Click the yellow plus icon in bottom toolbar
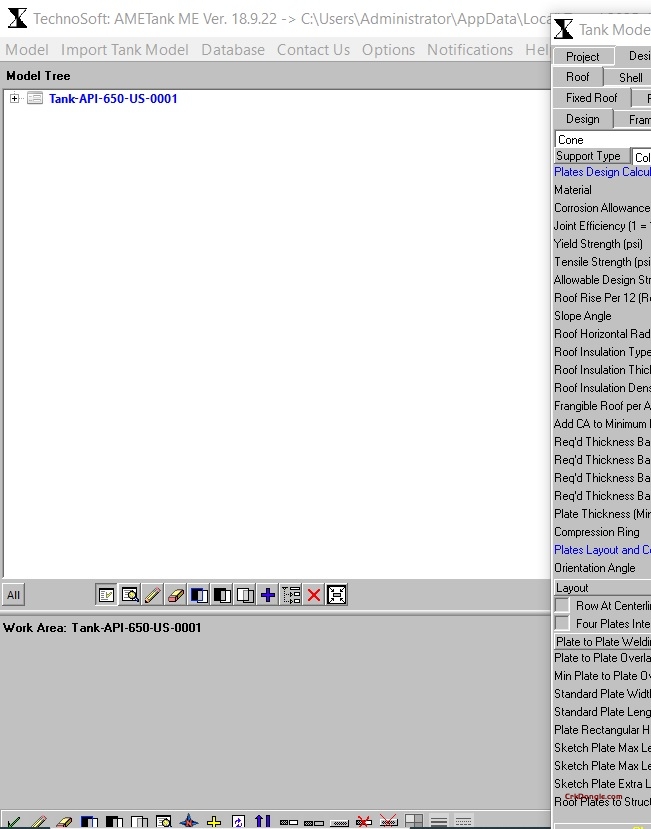 click(214, 823)
